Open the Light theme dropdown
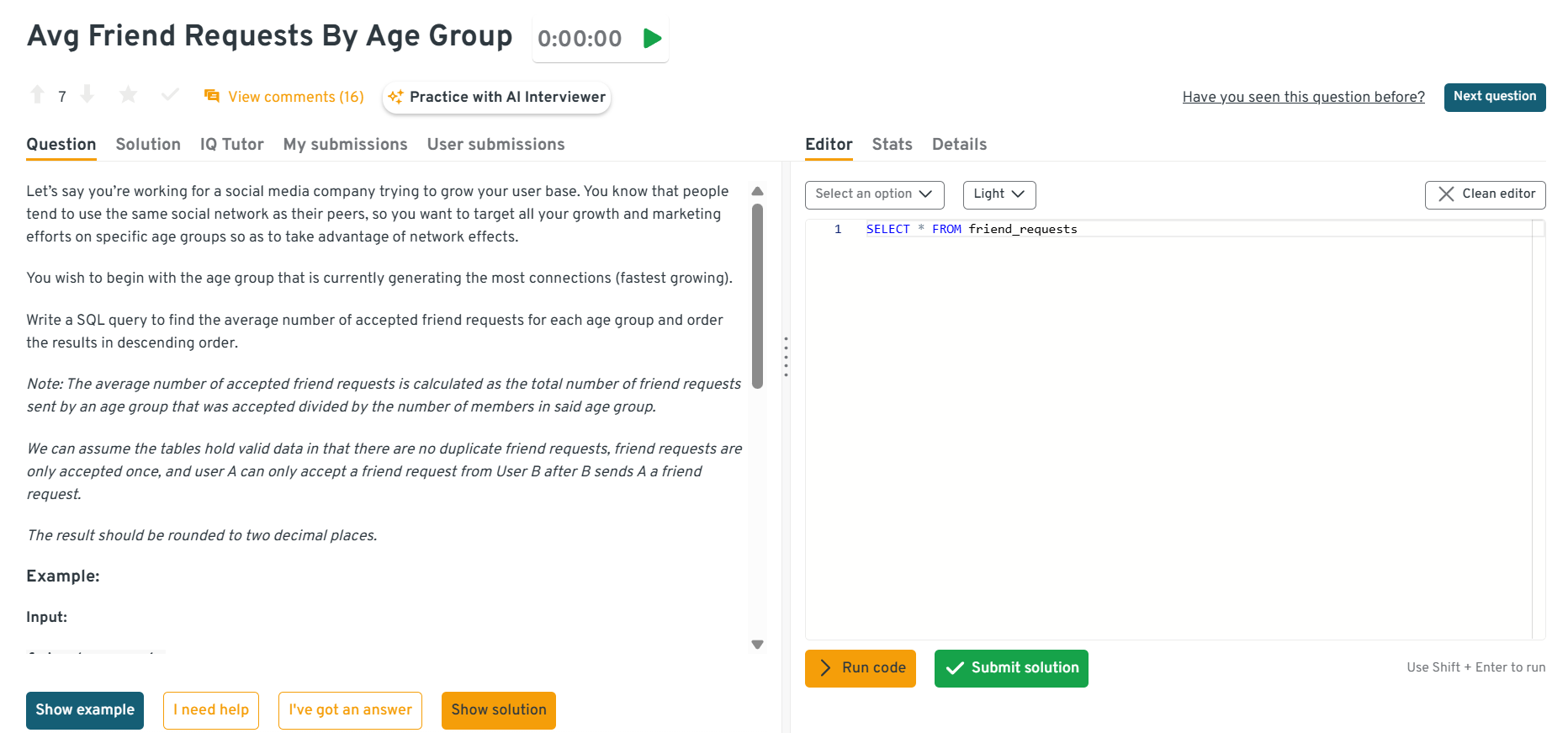This screenshot has width=1568, height=733. point(999,194)
